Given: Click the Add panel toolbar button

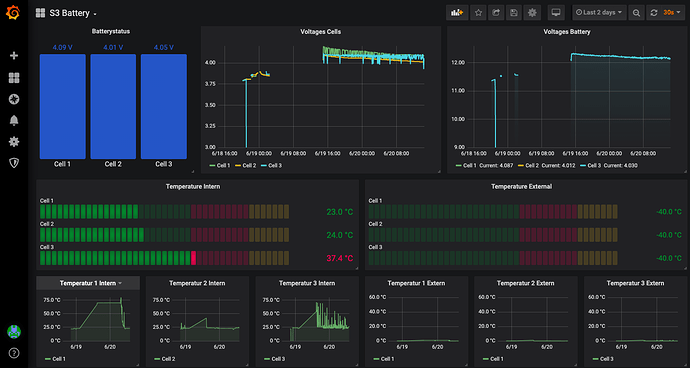Looking at the screenshot, I should 457,13.
